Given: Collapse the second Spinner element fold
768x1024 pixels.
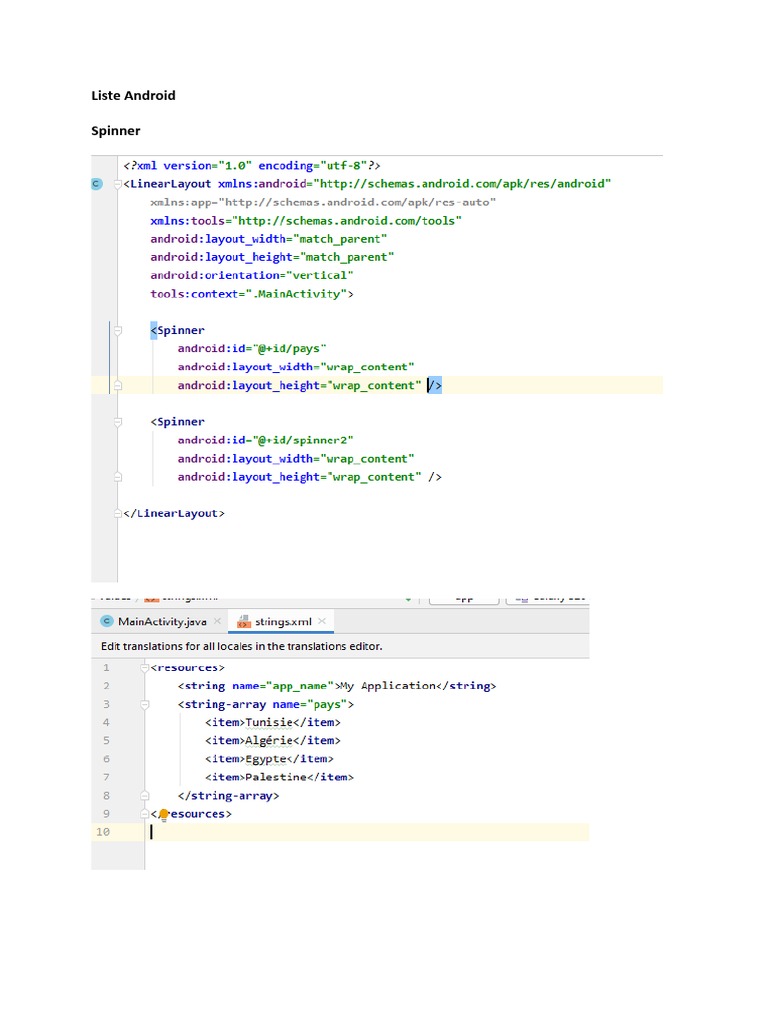Looking at the screenshot, I should click(x=117, y=422).
